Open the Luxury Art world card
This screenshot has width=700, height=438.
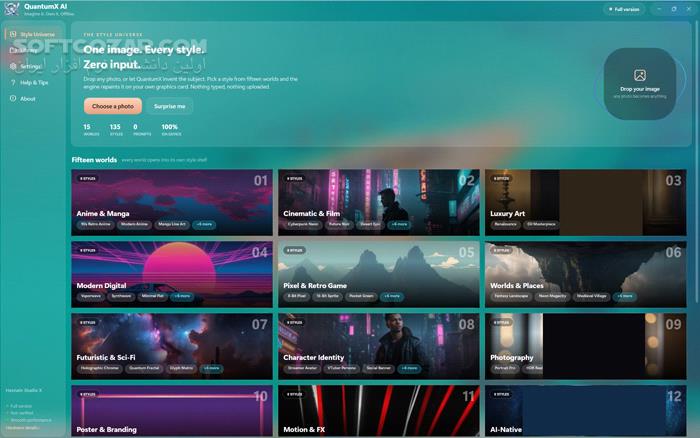click(586, 202)
